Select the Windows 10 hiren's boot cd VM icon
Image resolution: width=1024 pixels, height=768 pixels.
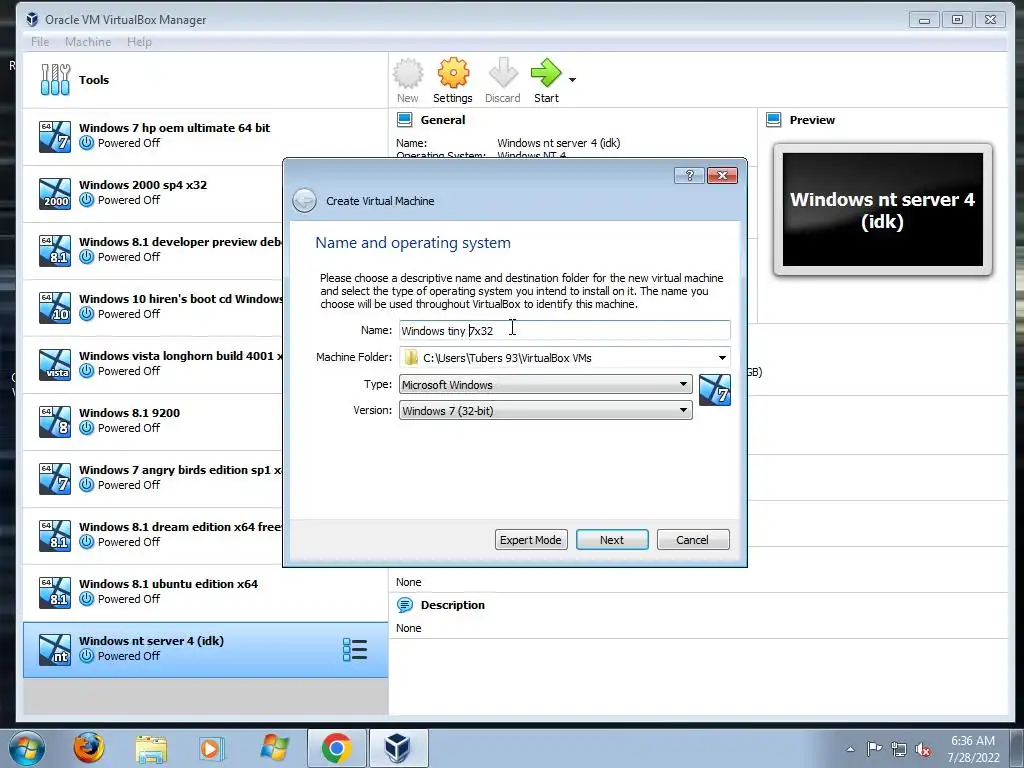pos(55,308)
